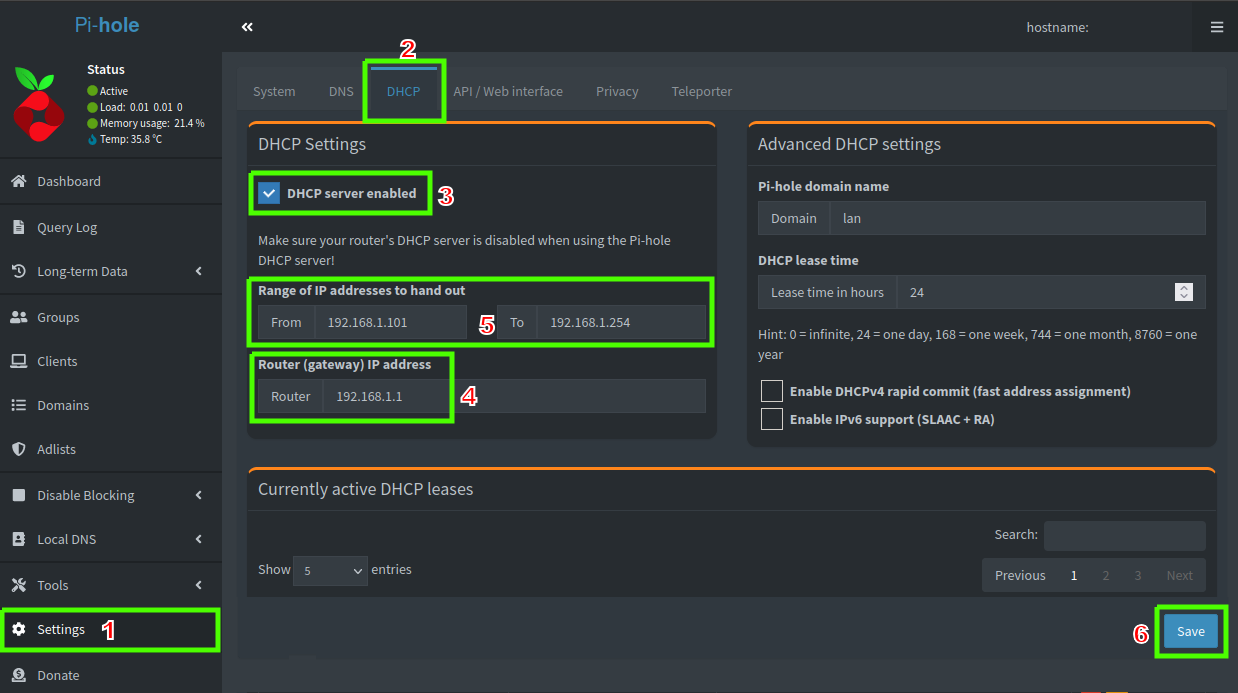Click the Query Log file icon
Image resolution: width=1238 pixels, height=693 pixels.
[x=18, y=227]
